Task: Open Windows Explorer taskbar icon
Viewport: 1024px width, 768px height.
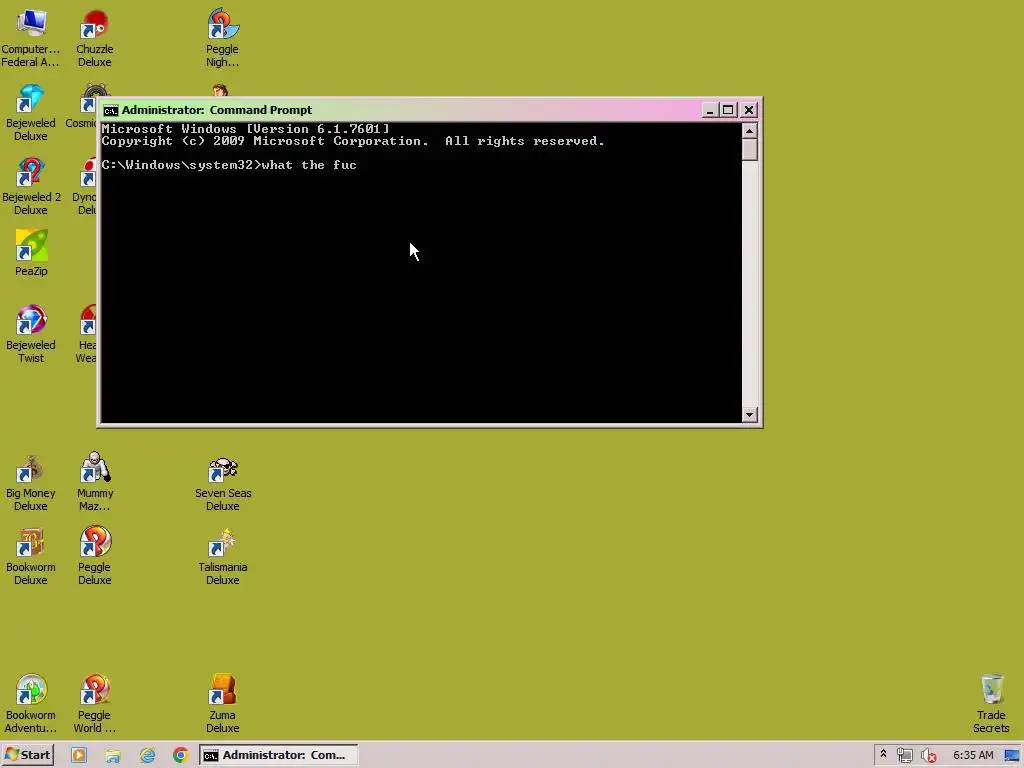Action: click(113, 755)
